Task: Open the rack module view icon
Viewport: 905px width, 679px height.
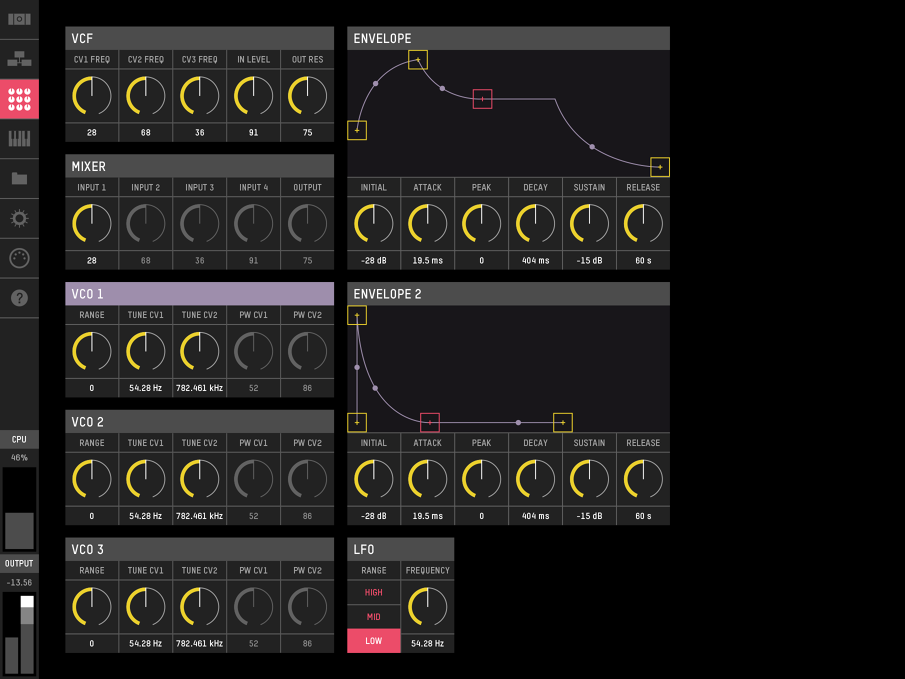Action: click(19, 19)
